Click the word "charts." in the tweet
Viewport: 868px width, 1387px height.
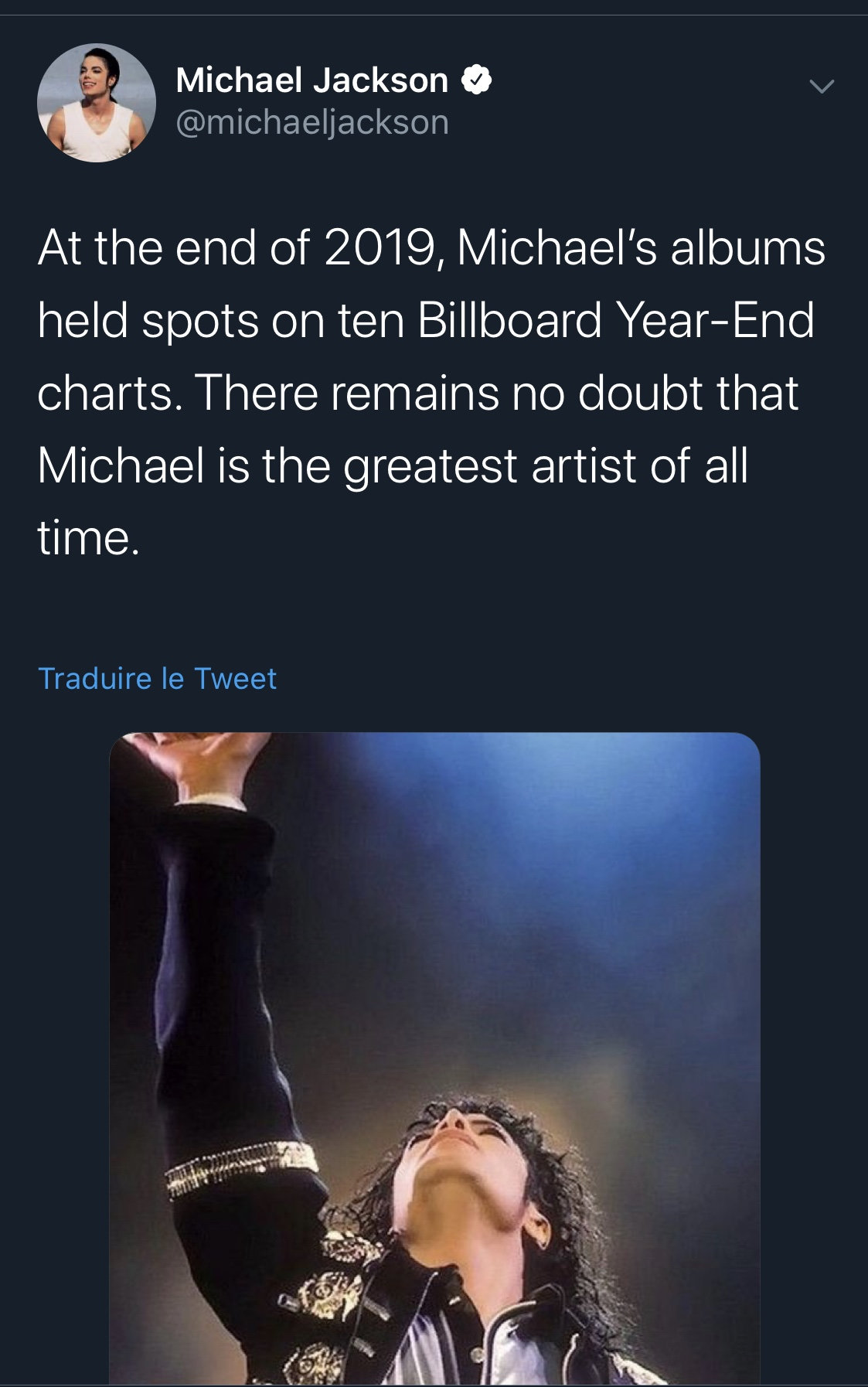[109, 393]
